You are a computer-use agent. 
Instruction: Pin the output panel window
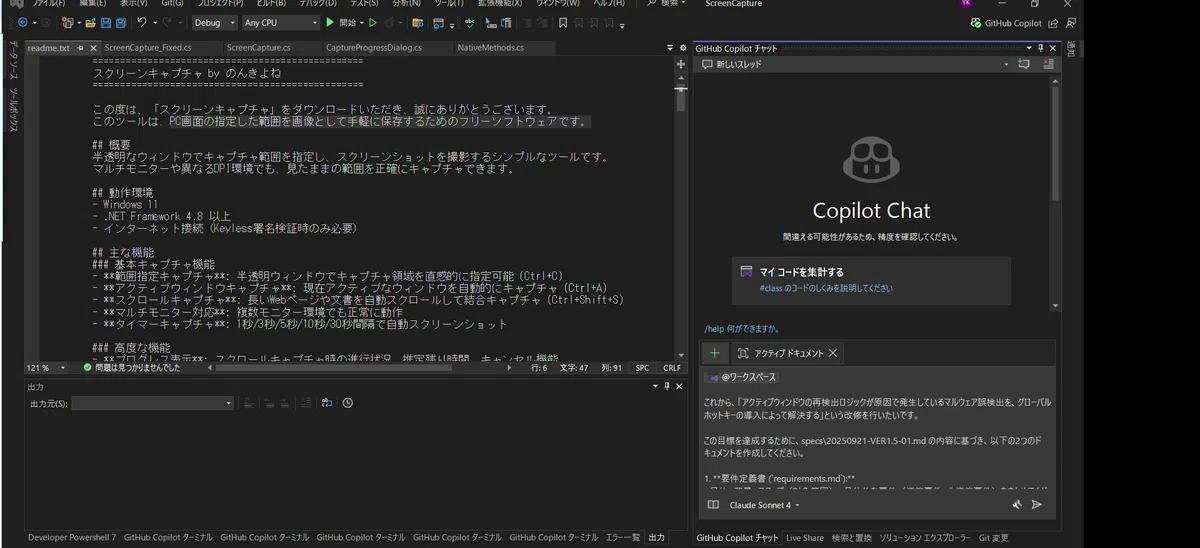click(668, 386)
